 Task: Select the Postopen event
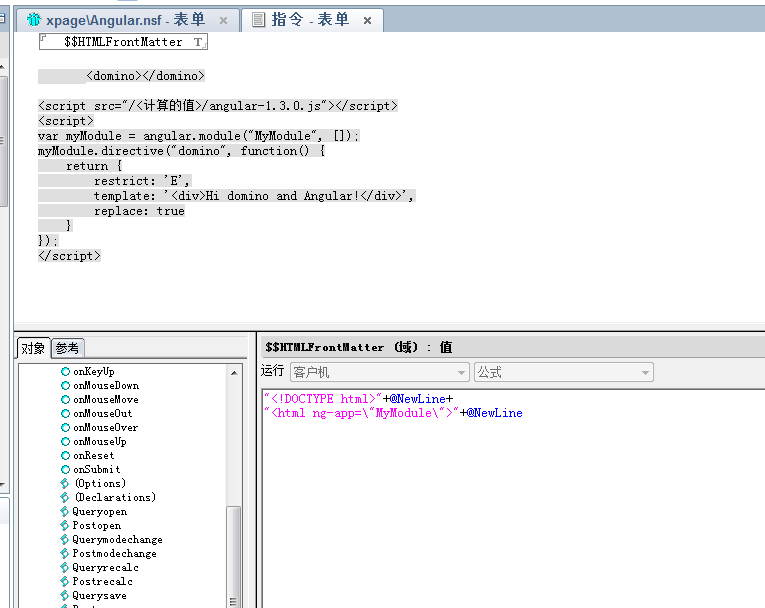pos(97,526)
